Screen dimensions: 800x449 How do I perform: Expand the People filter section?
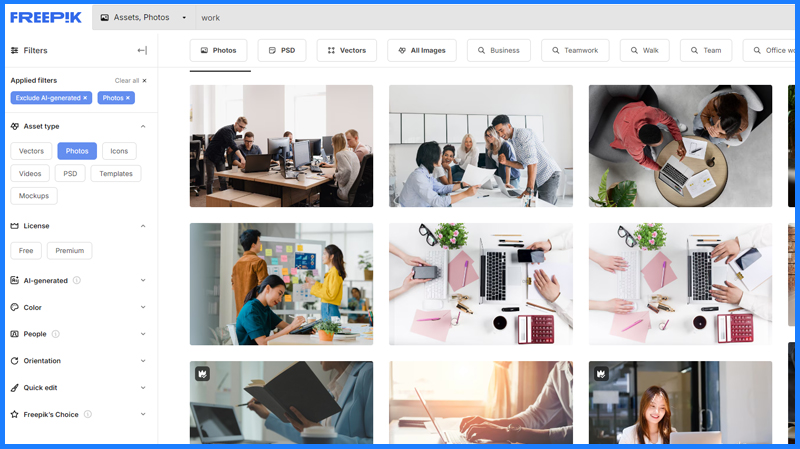coord(143,334)
